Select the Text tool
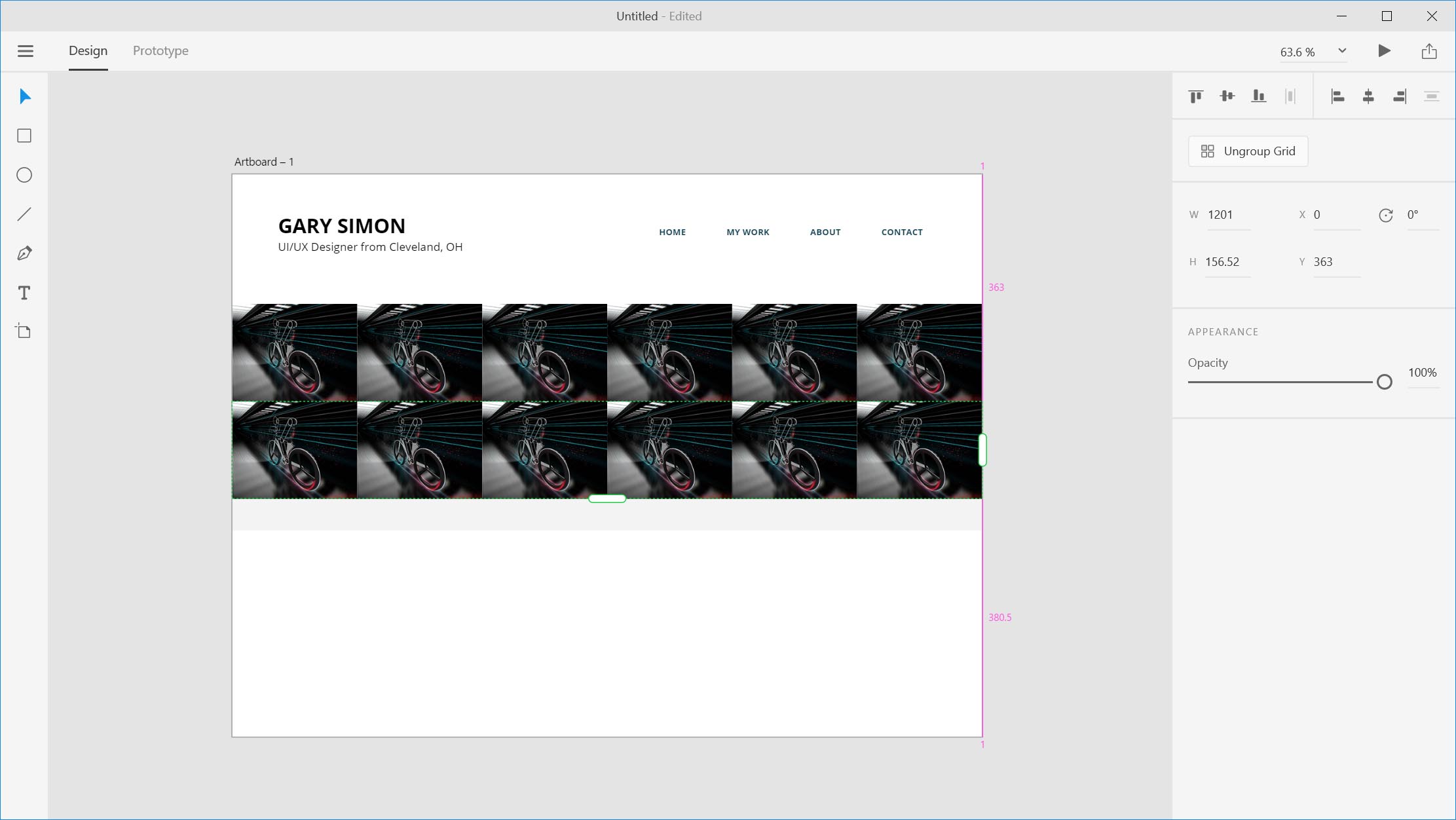This screenshot has width=1456, height=820. pos(24,293)
